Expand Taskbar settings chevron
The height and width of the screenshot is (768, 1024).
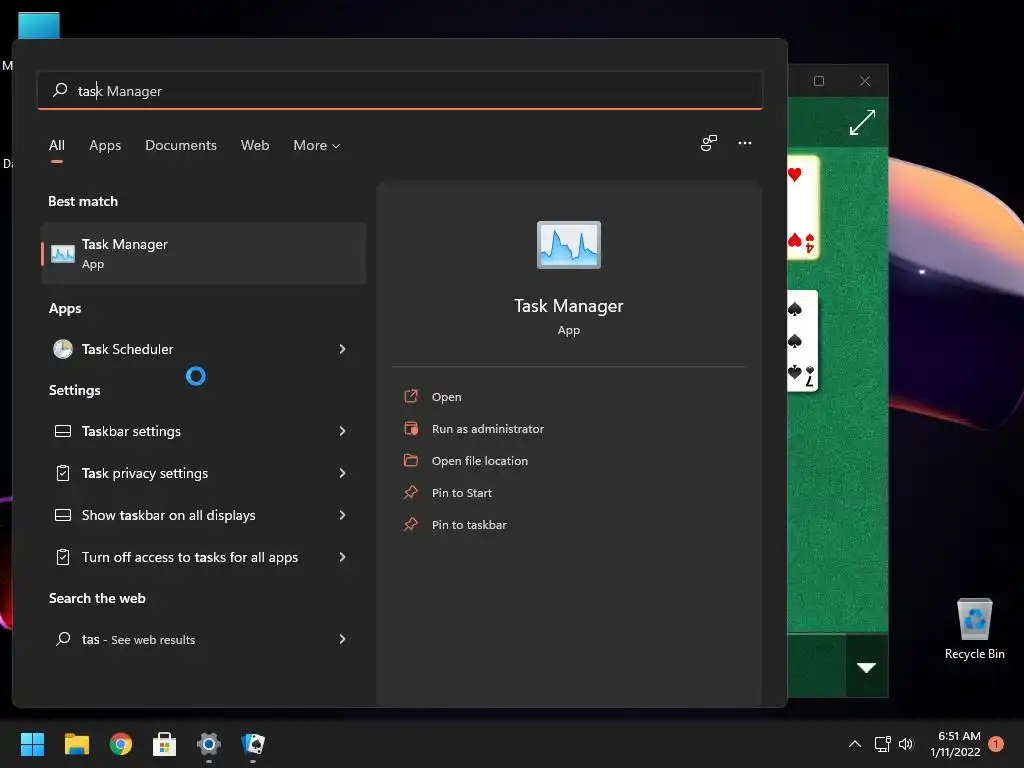pos(342,431)
